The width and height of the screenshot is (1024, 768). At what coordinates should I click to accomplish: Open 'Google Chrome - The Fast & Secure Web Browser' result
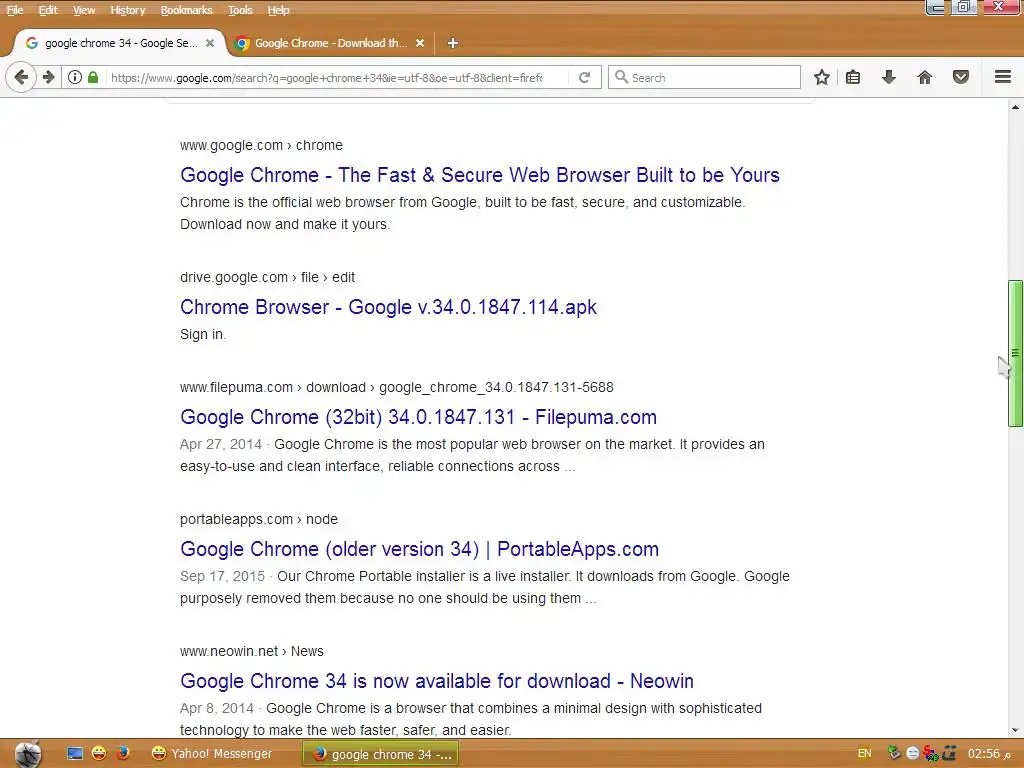click(x=480, y=175)
